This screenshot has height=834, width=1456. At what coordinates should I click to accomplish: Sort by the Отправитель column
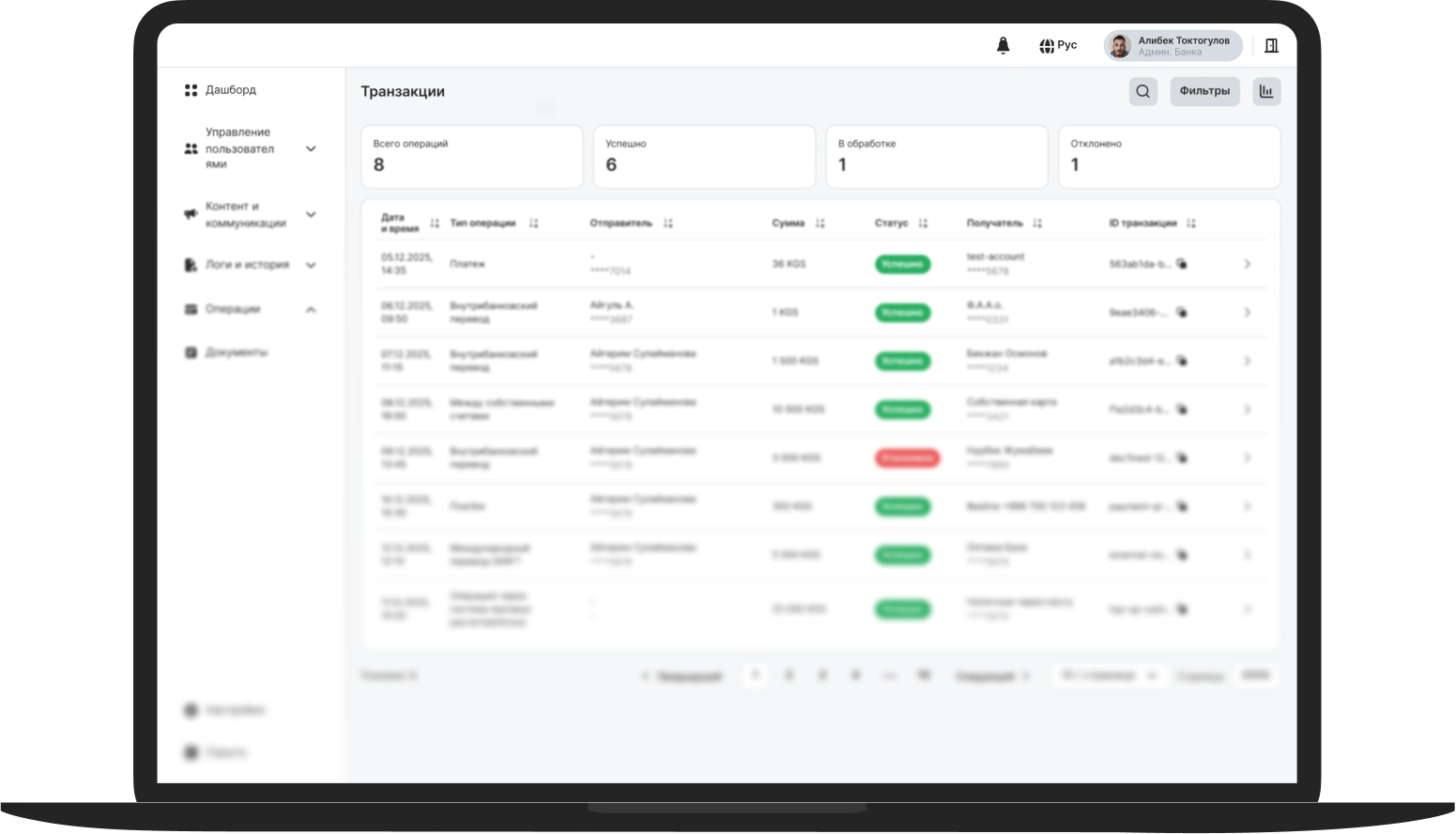click(x=667, y=224)
